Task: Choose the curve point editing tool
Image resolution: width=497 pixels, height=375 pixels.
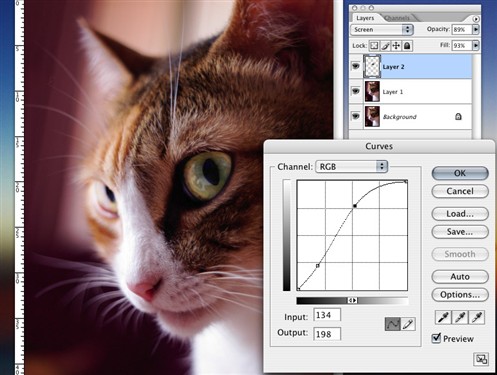Action: pos(392,324)
